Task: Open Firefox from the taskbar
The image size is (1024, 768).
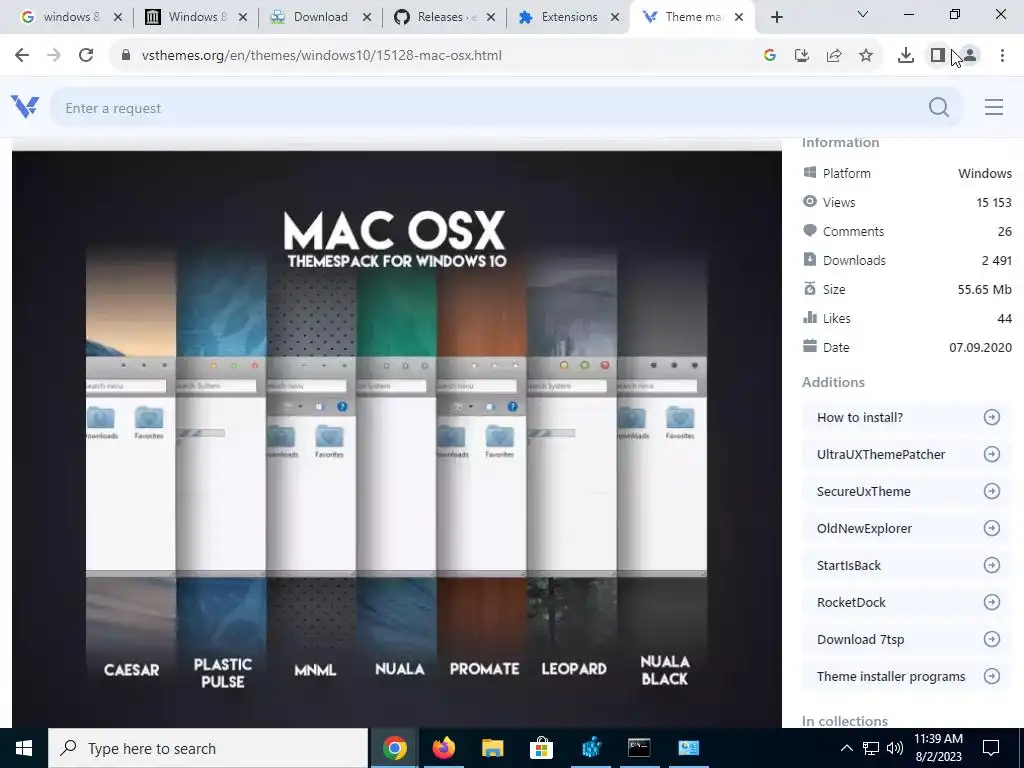Action: point(443,748)
